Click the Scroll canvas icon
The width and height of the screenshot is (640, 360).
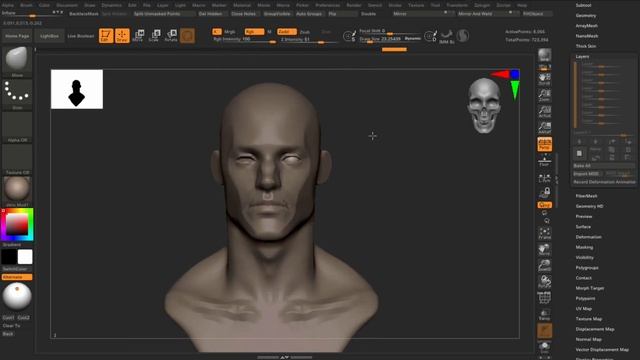pyautogui.click(x=544, y=79)
